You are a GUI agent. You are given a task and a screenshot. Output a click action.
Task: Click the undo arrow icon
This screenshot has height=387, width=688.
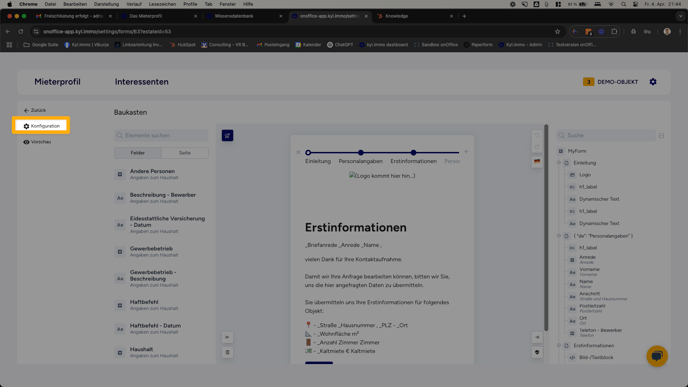click(x=537, y=136)
